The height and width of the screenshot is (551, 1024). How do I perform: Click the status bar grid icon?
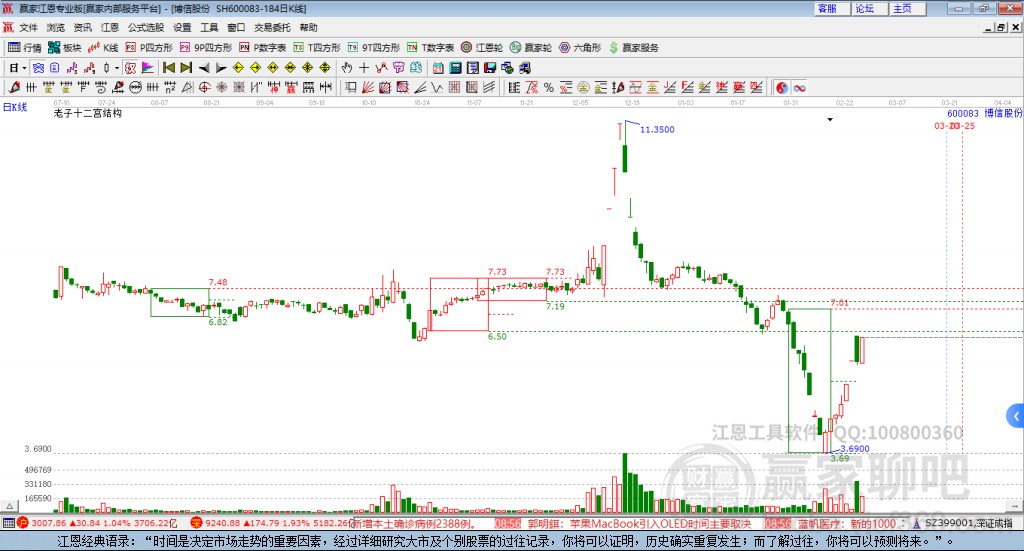click(x=8, y=523)
